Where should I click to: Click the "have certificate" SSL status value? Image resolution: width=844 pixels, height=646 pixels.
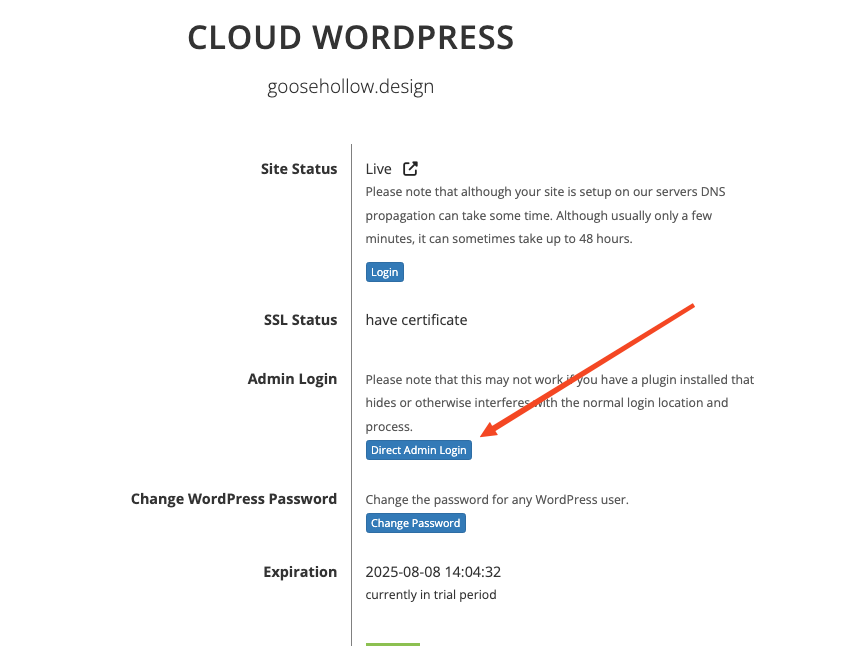click(x=416, y=320)
